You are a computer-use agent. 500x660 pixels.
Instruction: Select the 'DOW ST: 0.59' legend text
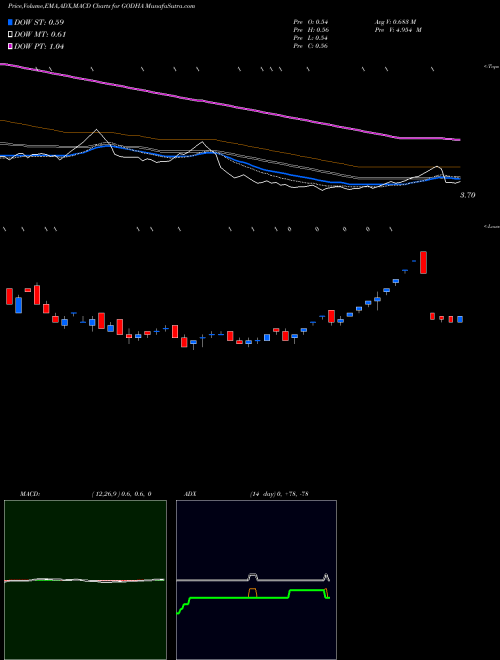39,22
